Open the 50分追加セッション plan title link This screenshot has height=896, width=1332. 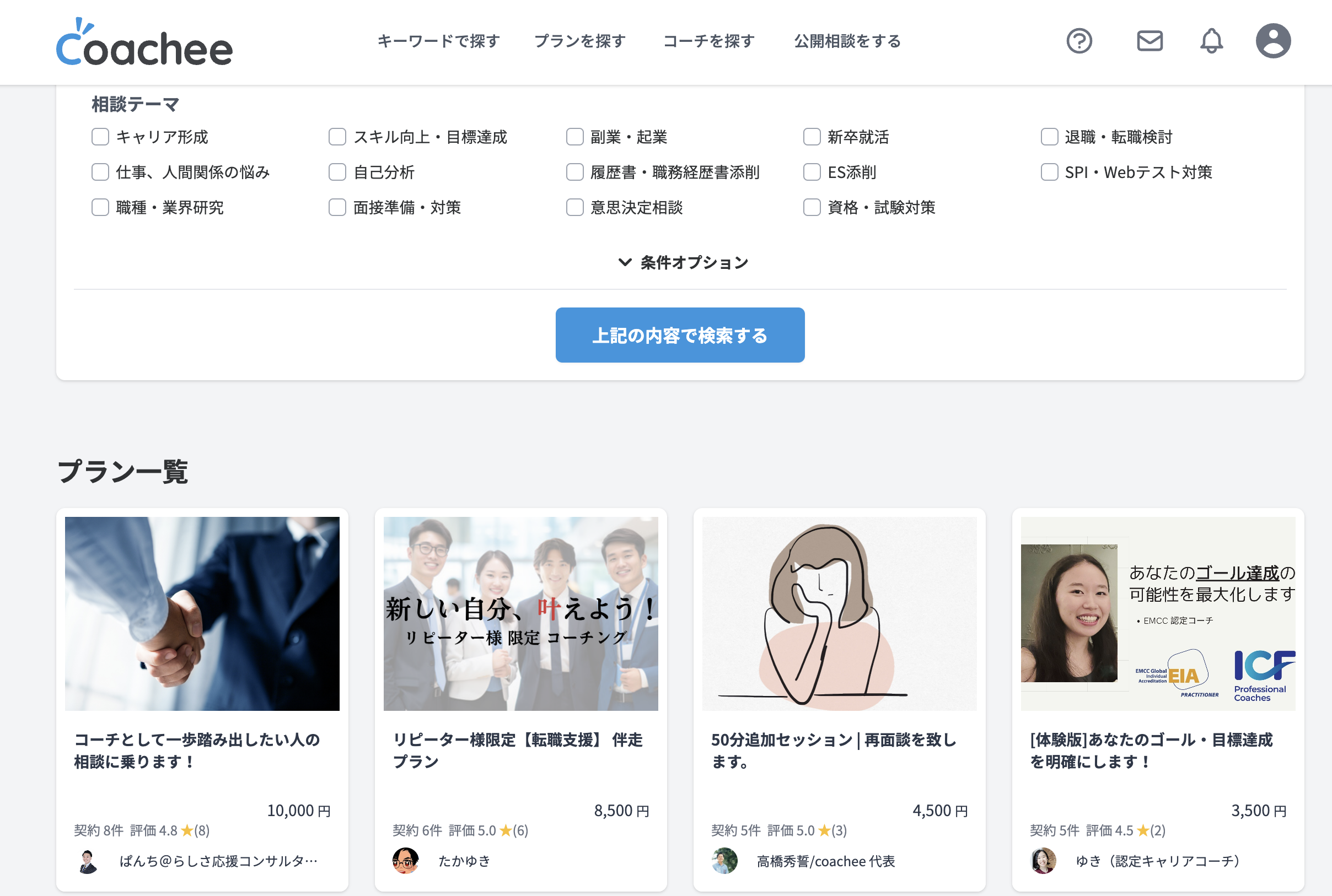pos(833,751)
